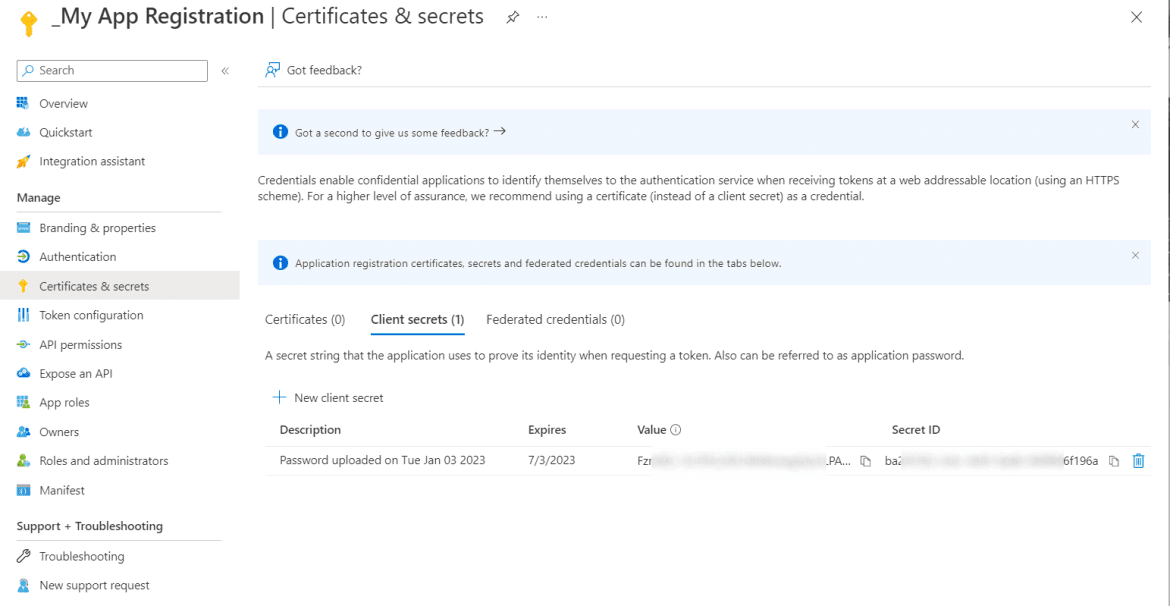Click the pin icon next to page title
1170x606 pixels.
[513, 17]
